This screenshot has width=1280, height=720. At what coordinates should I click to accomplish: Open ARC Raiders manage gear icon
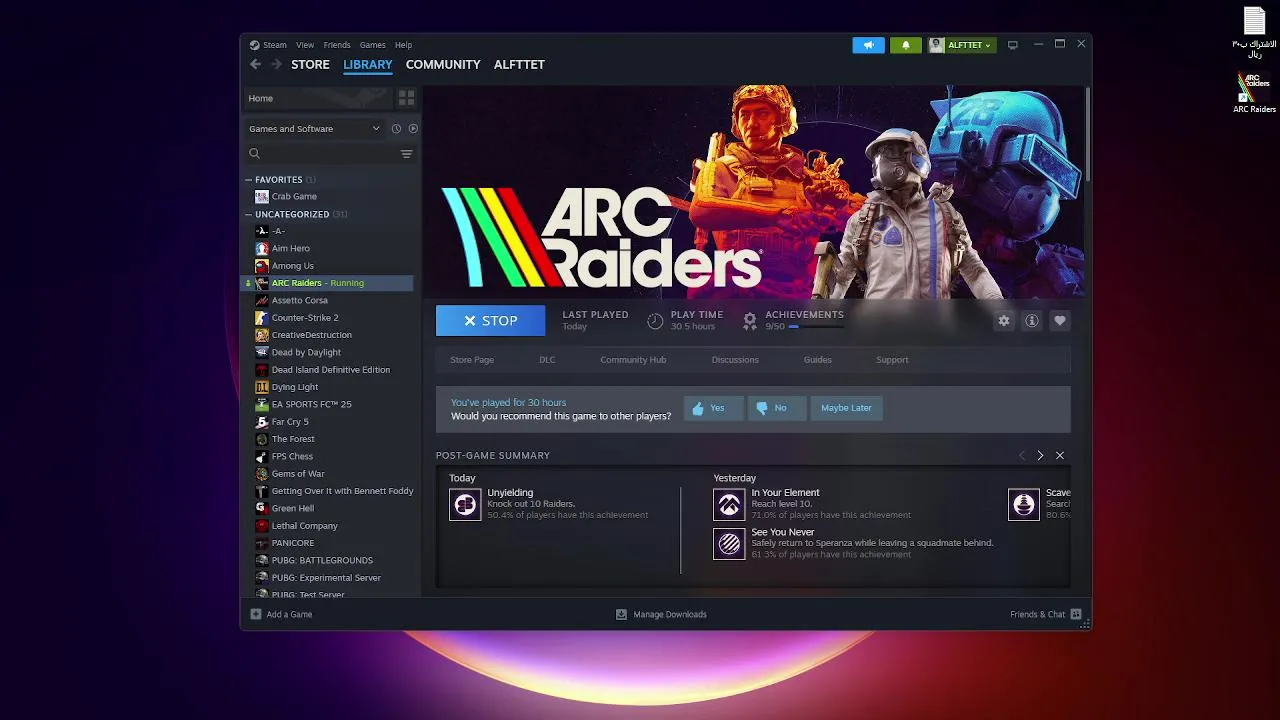click(x=1004, y=321)
